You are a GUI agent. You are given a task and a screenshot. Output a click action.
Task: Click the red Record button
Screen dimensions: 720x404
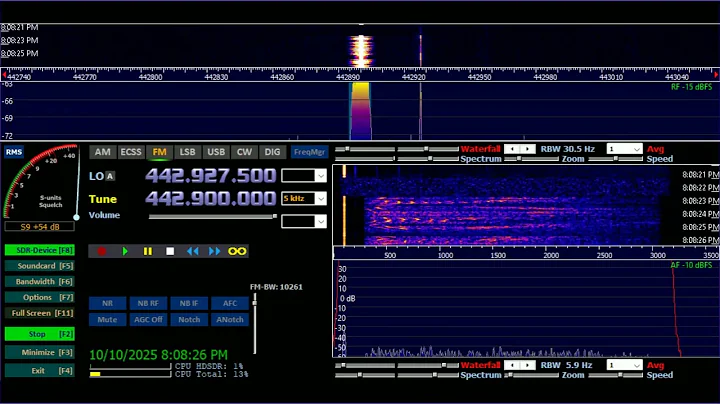[102, 251]
